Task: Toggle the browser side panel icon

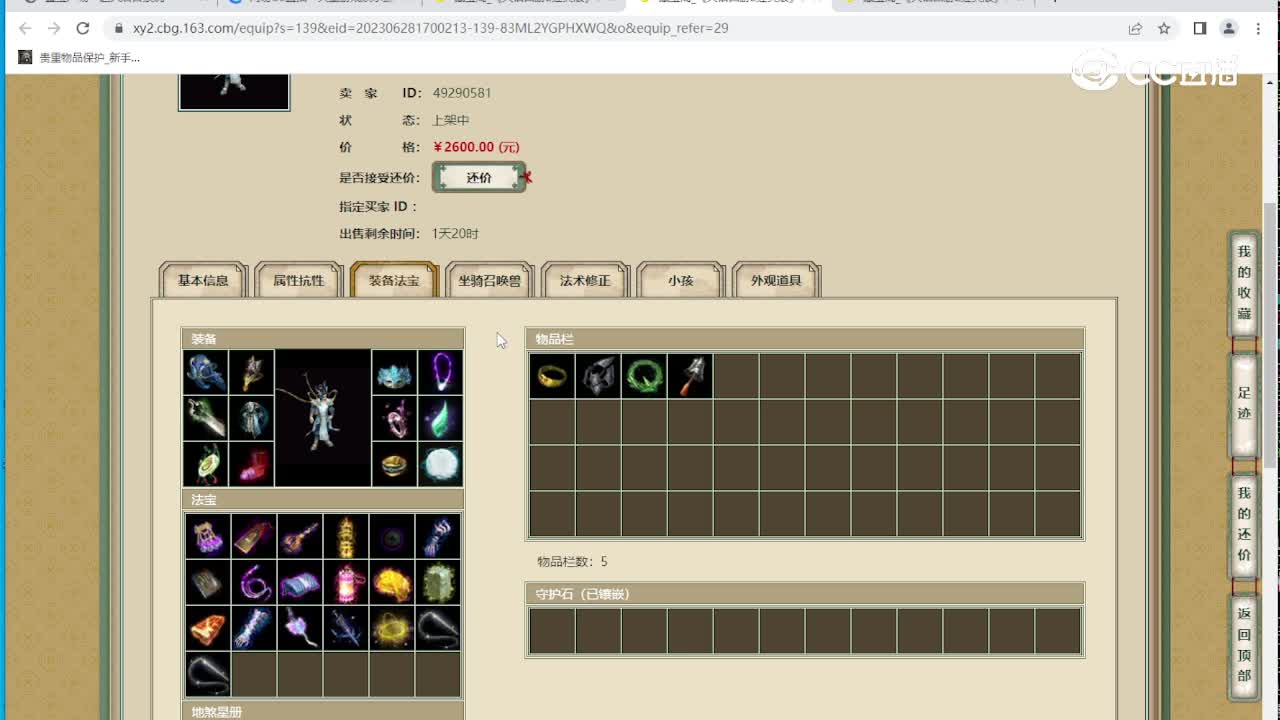Action: (1200, 28)
